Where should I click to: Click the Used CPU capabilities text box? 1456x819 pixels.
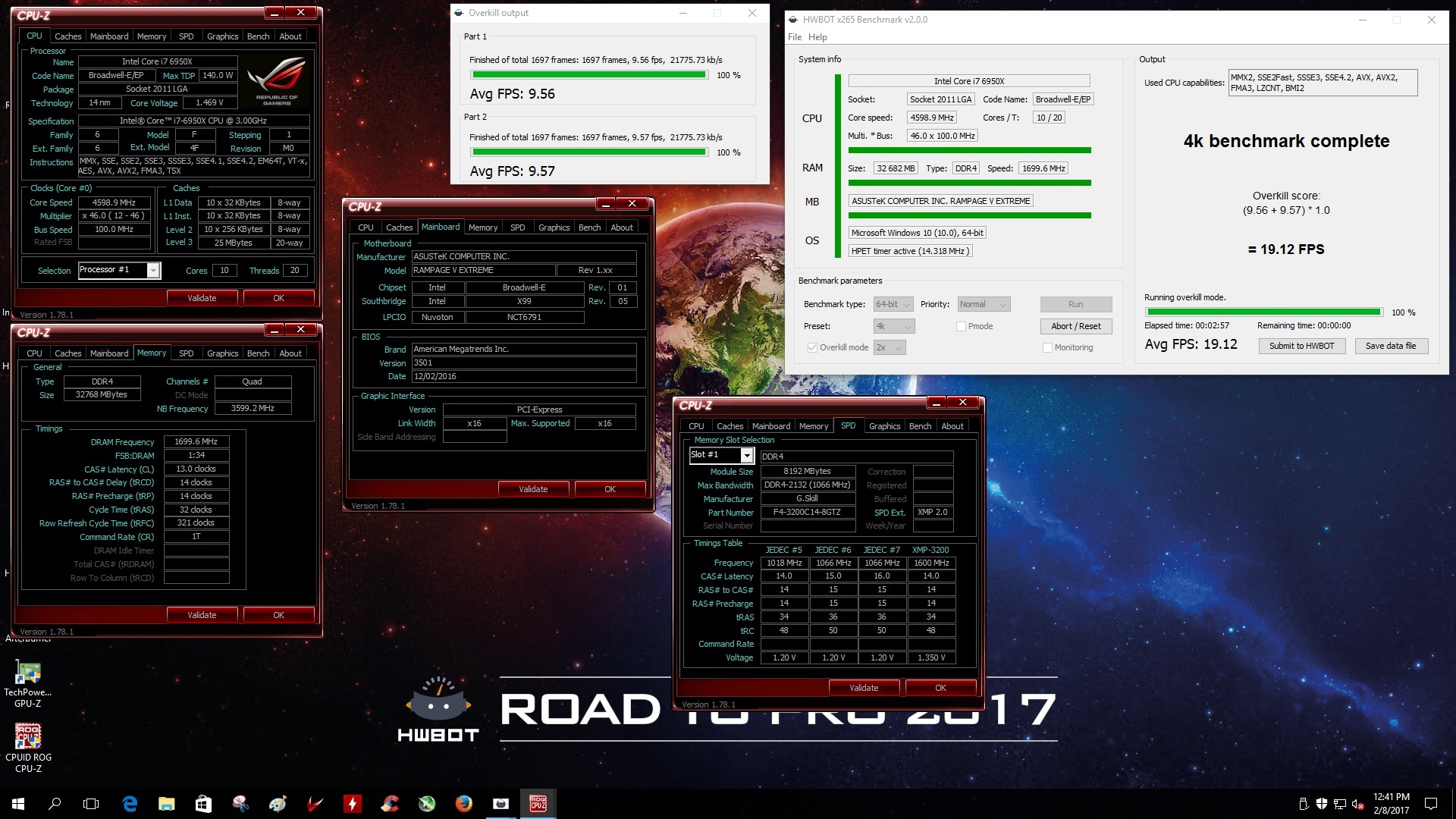tap(1323, 83)
